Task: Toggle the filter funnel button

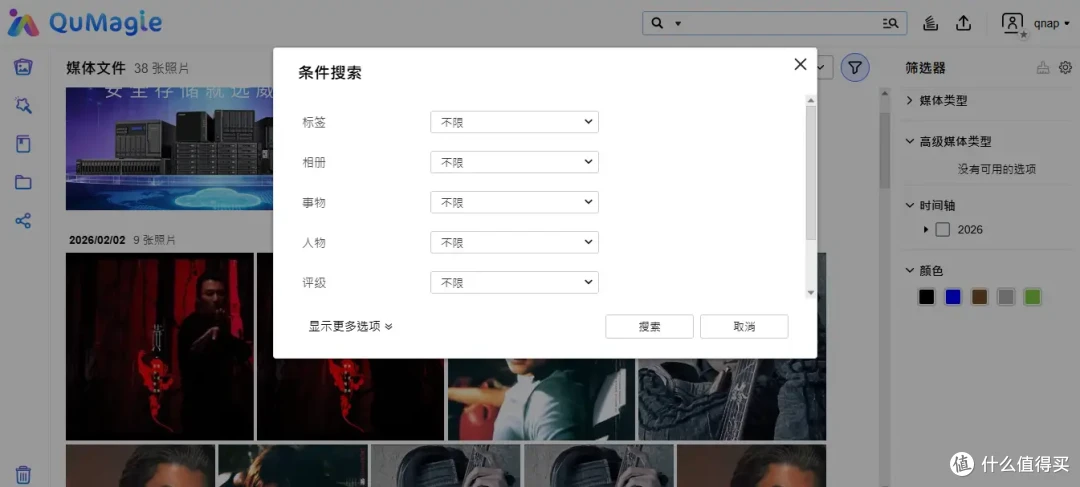Action: 855,68
